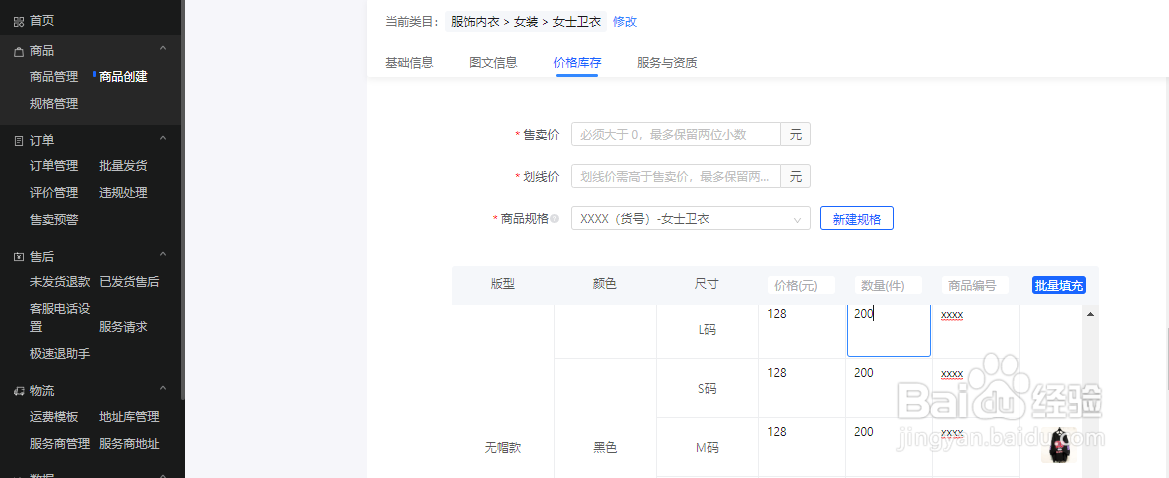The image size is (1169, 478).
Task: Collapse the 商品 sidebar section
Action: tap(163, 49)
